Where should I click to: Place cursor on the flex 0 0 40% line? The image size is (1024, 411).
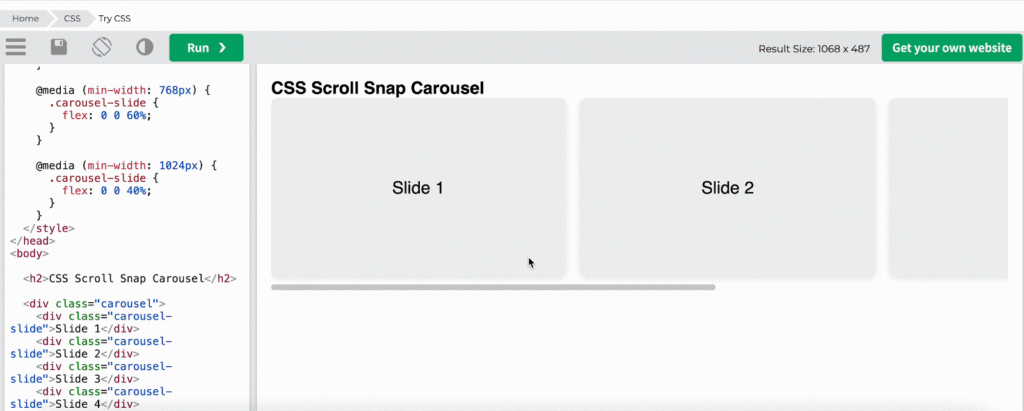[x=106, y=190]
